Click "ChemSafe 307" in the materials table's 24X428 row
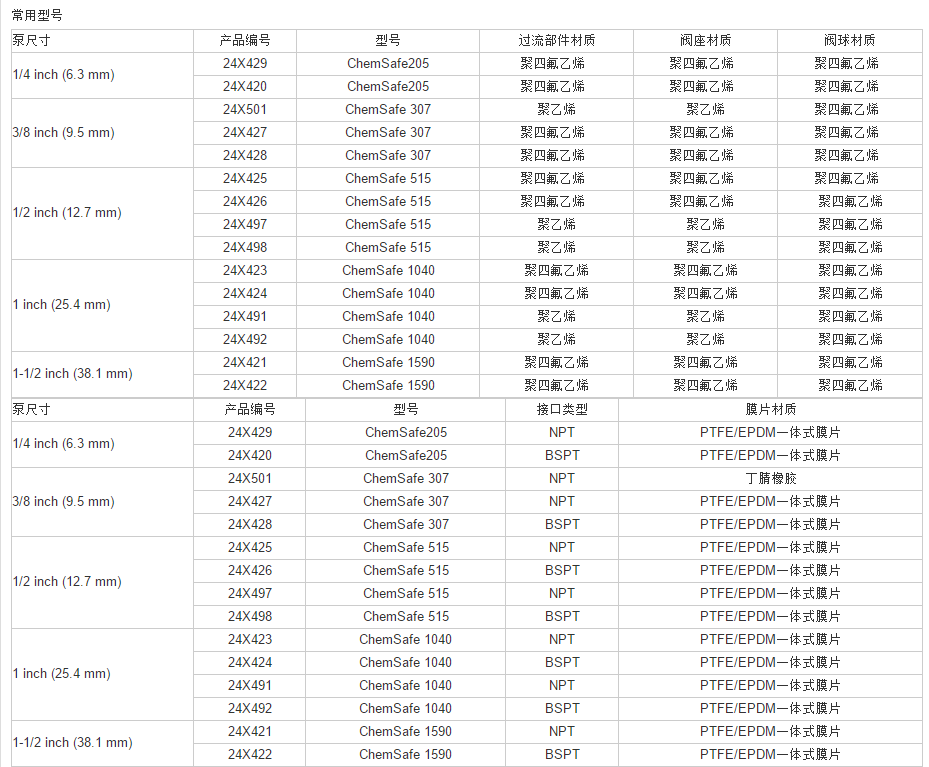The image size is (929, 767). (388, 156)
